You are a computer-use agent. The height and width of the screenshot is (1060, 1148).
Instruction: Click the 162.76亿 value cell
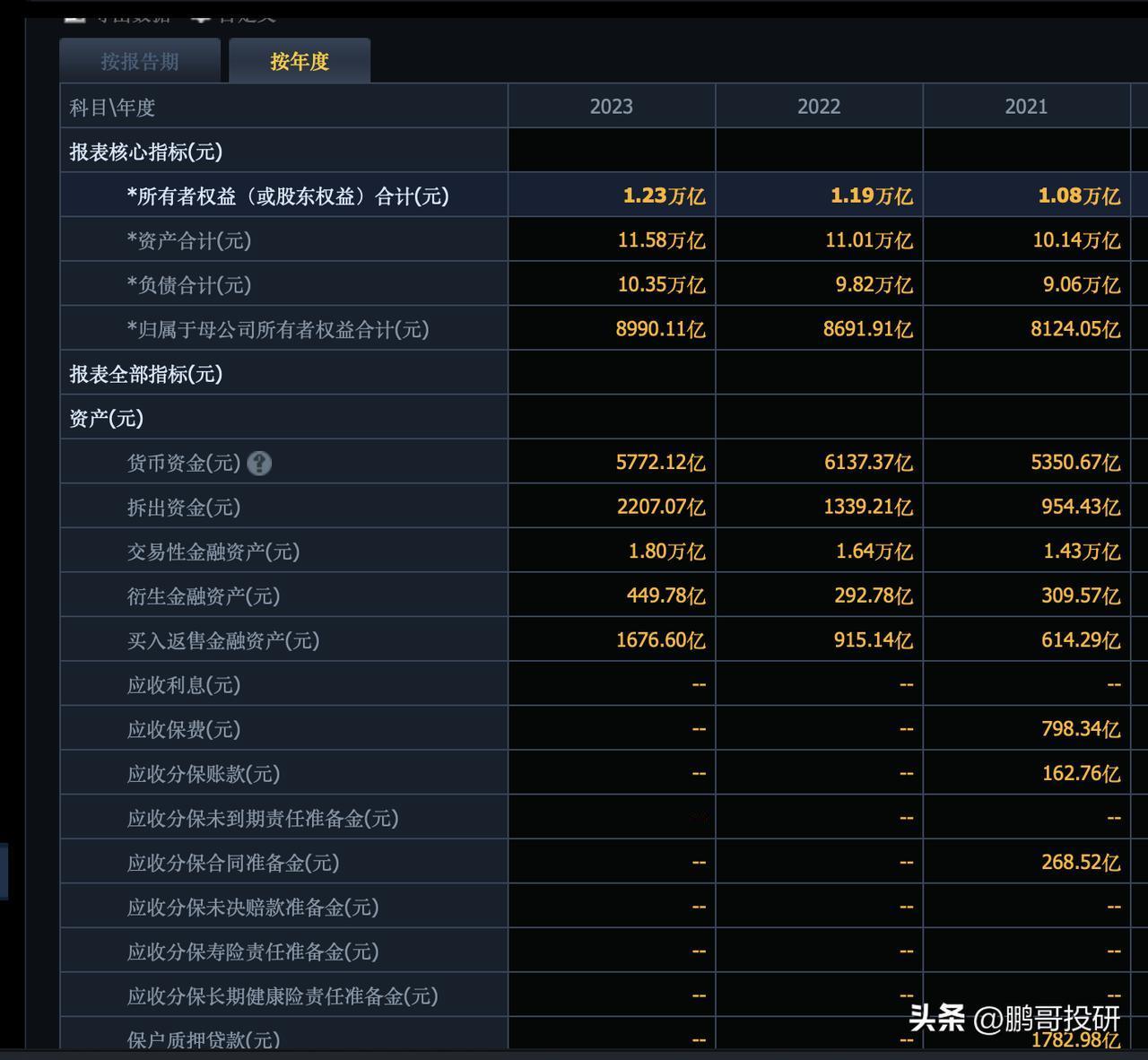click(1081, 773)
